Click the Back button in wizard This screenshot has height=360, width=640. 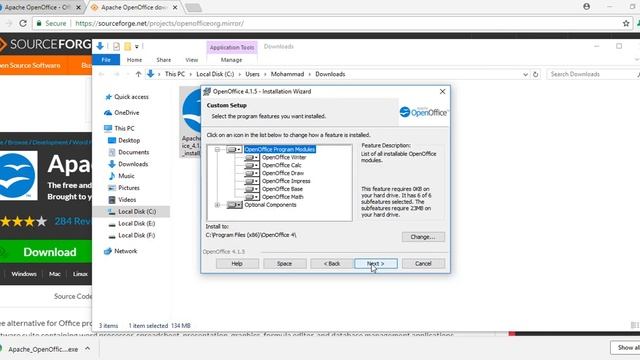click(x=332, y=264)
